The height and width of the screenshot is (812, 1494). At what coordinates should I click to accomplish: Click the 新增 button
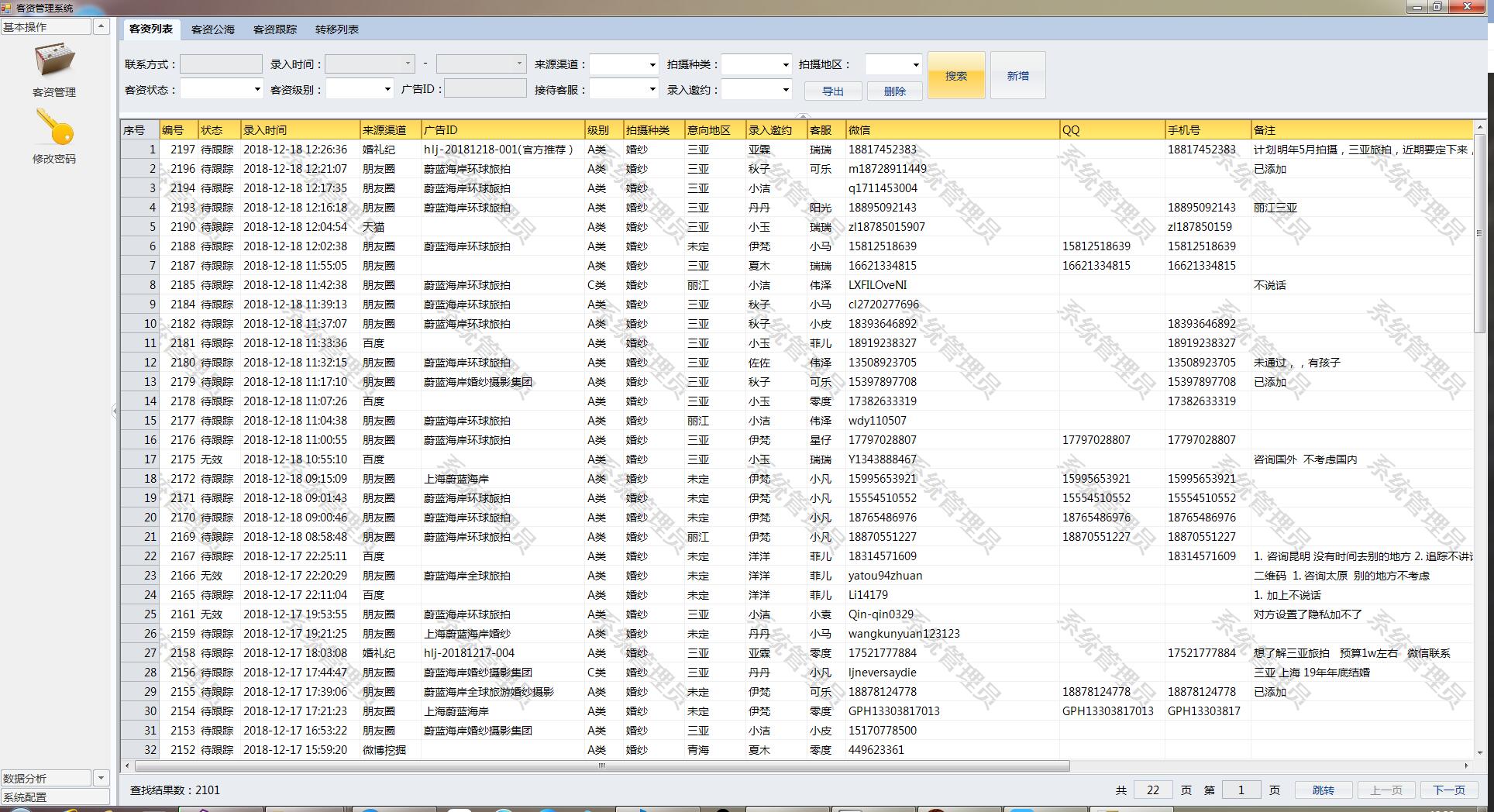point(1017,76)
